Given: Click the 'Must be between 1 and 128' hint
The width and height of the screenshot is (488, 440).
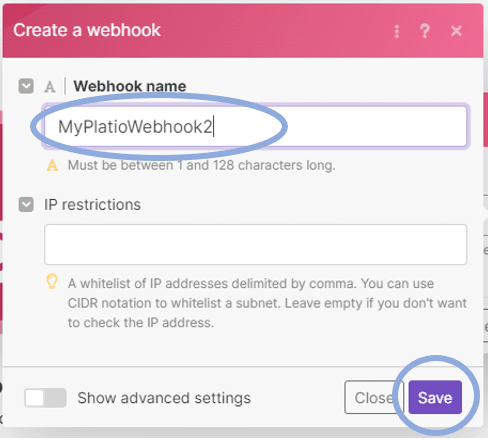Looking at the screenshot, I should (x=201, y=165).
